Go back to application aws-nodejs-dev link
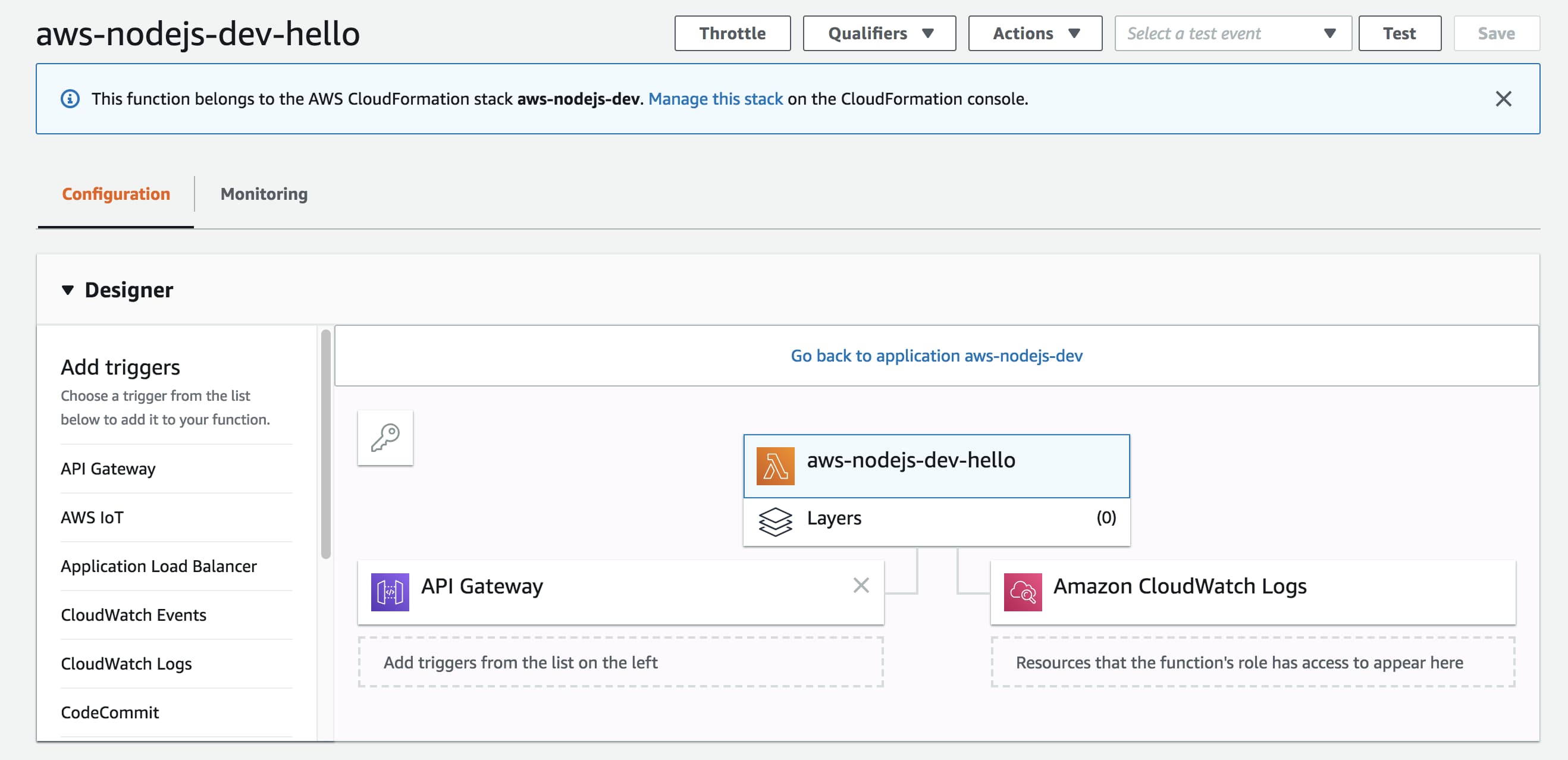Image resolution: width=1568 pixels, height=760 pixels. pos(936,356)
